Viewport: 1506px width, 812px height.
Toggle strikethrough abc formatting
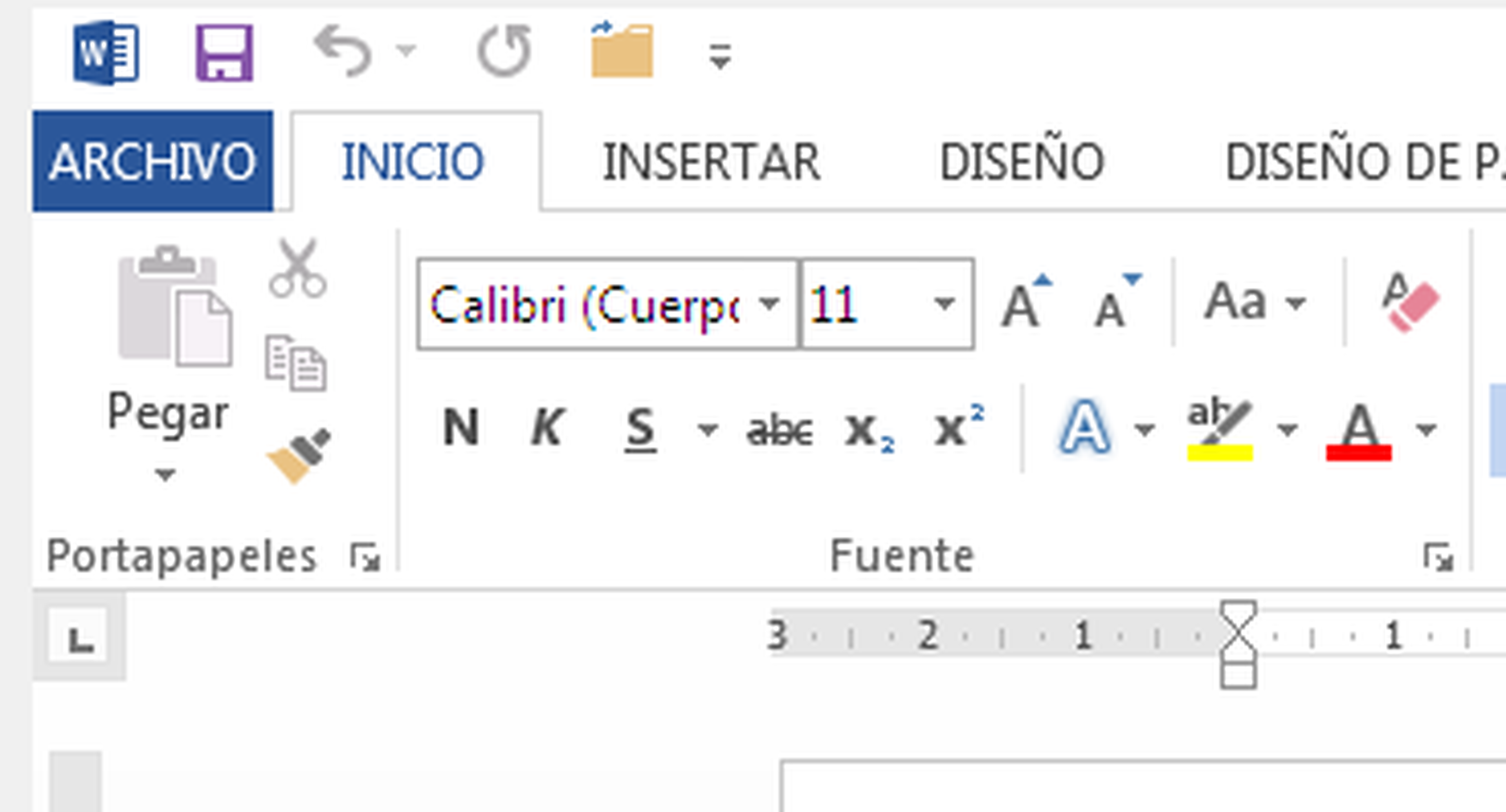pyautogui.click(x=780, y=431)
